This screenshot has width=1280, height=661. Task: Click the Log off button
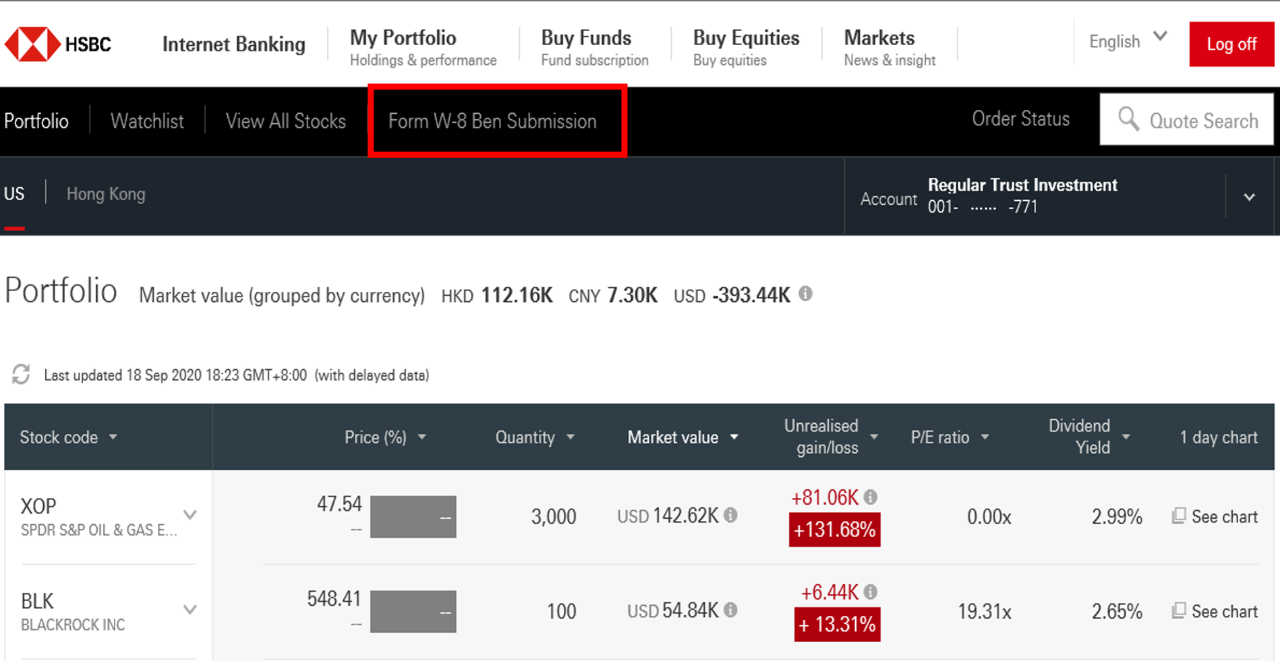(x=1231, y=44)
